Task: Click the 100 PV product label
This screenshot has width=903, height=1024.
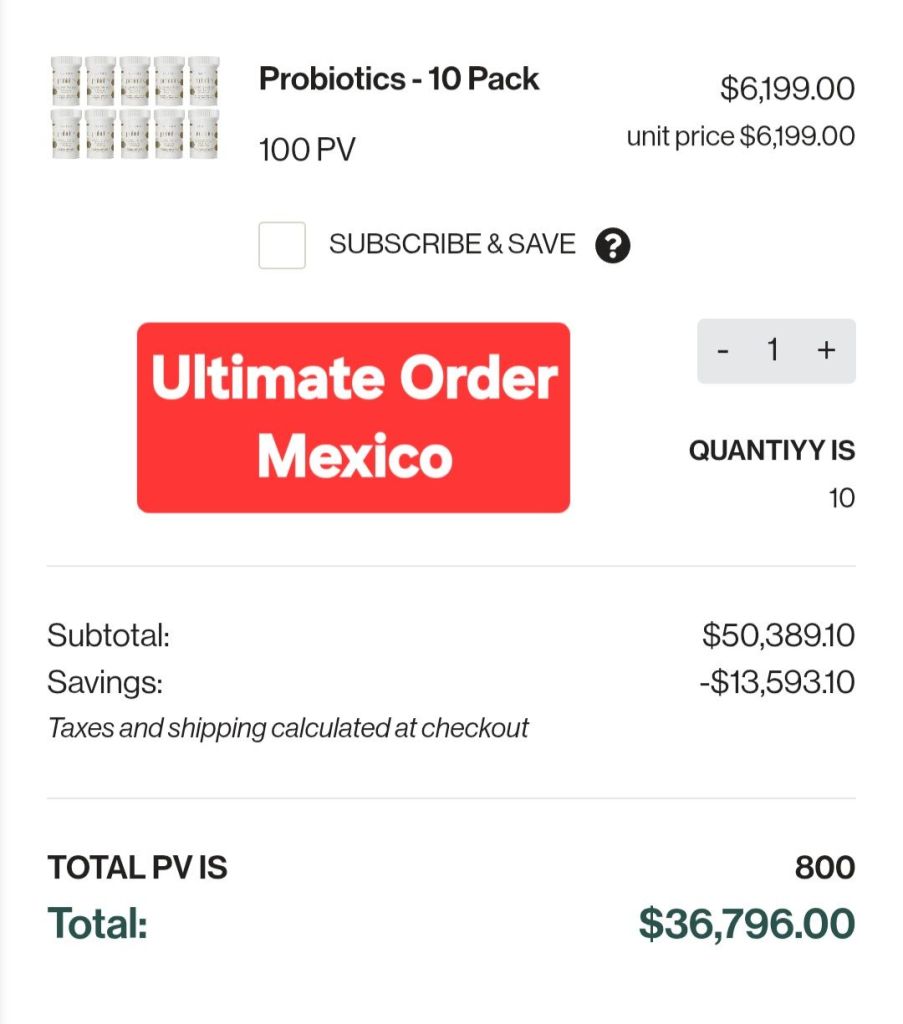Action: 307,150
